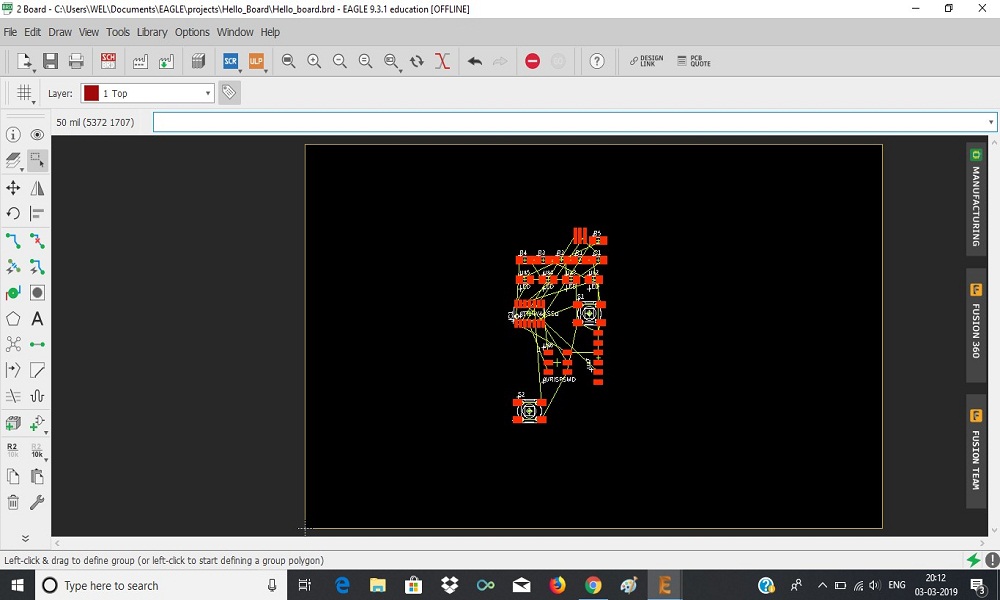
Task: Open the Layer dropdown showing 1 Top
Action: click(x=147, y=93)
